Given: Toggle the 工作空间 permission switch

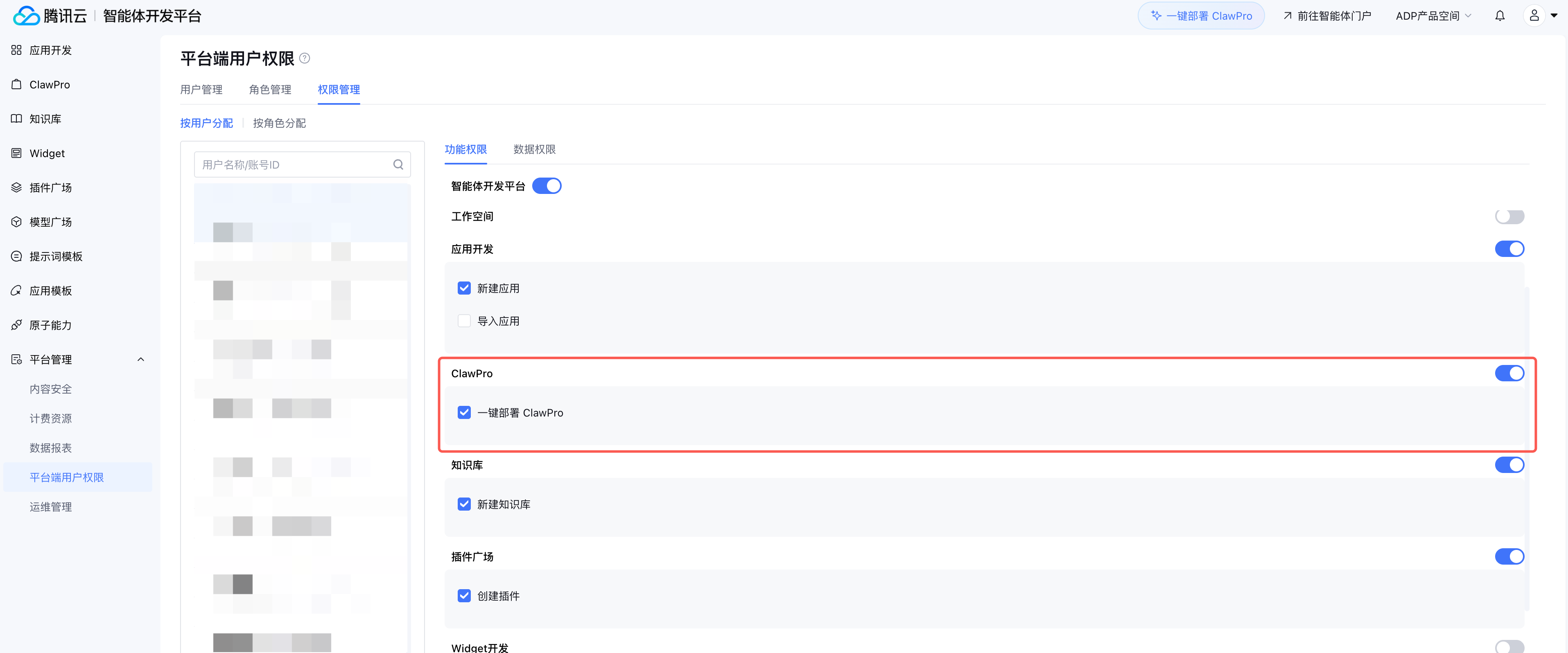Looking at the screenshot, I should pyautogui.click(x=1509, y=217).
